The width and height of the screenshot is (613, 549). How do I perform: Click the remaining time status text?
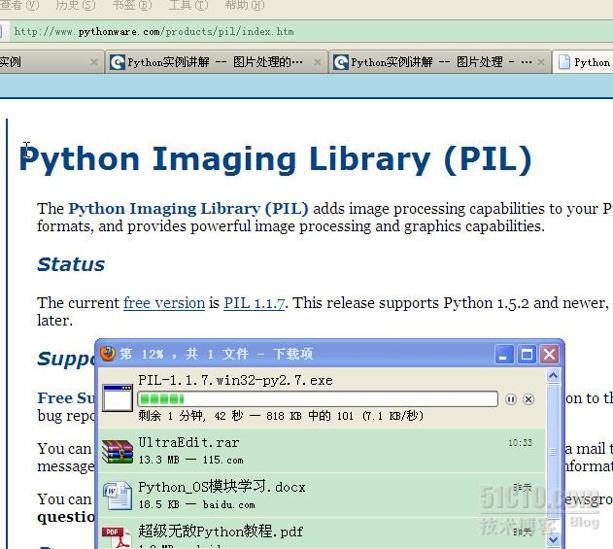point(281,416)
